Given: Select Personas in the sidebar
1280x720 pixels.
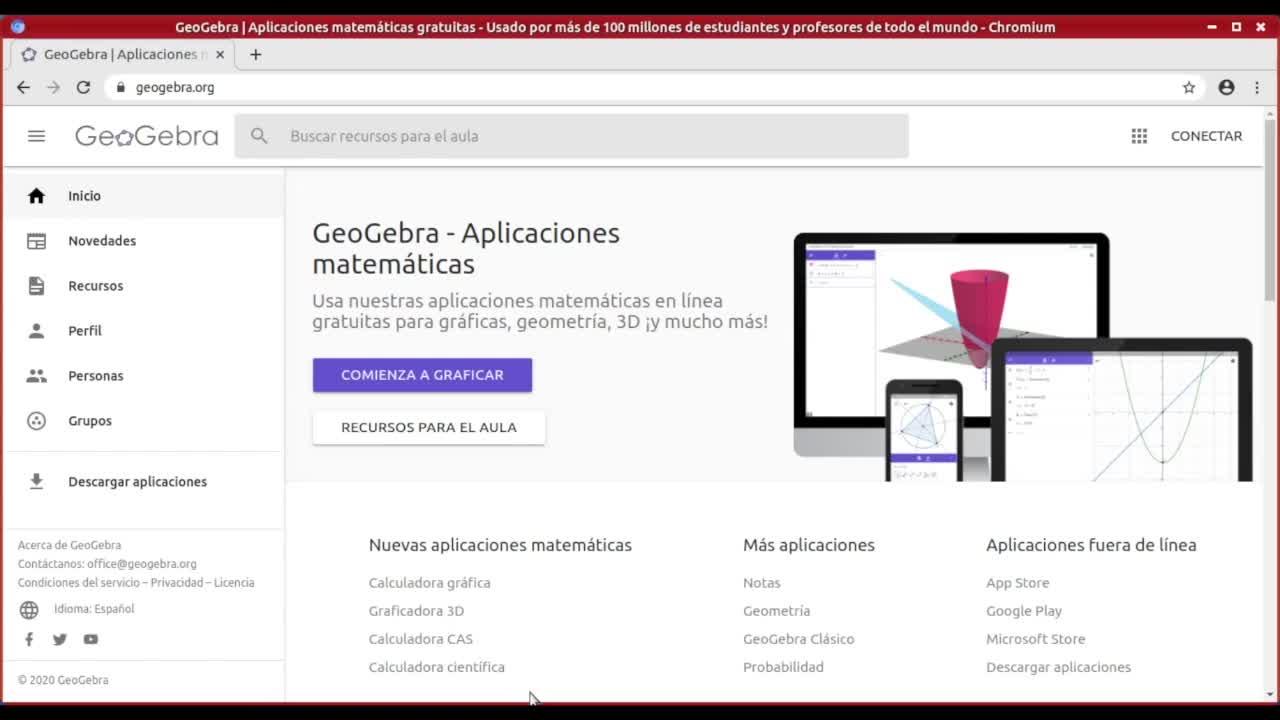Looking at the screenshot, I should click(144, 376).
